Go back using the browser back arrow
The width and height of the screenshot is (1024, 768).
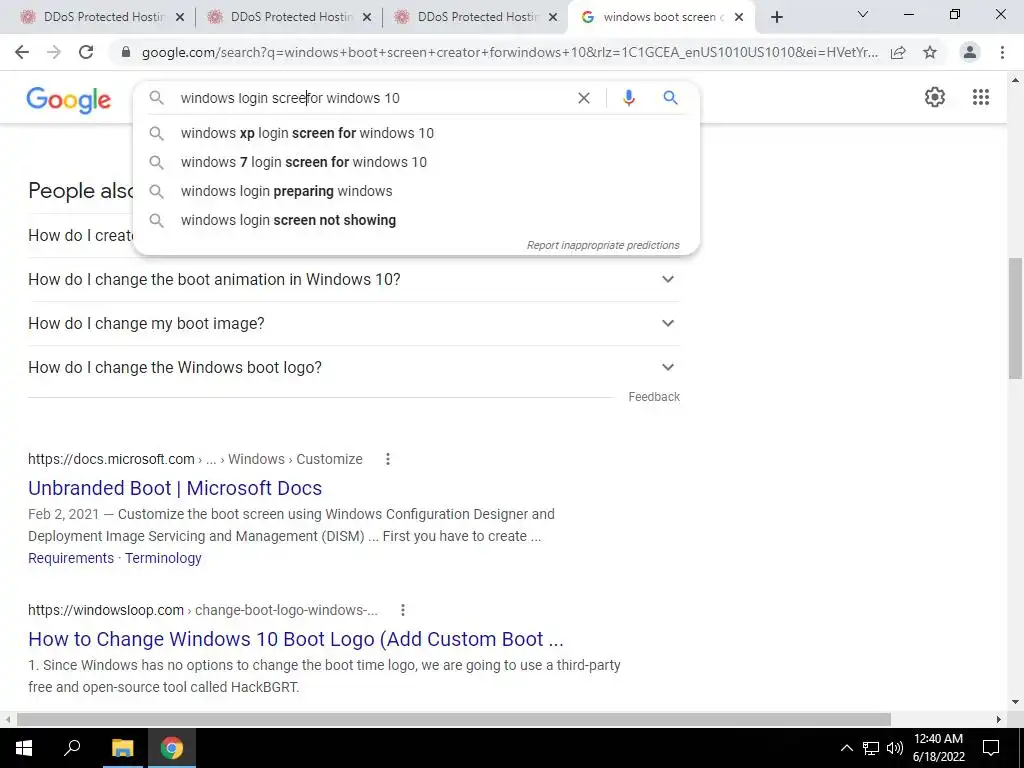(22, 52)
